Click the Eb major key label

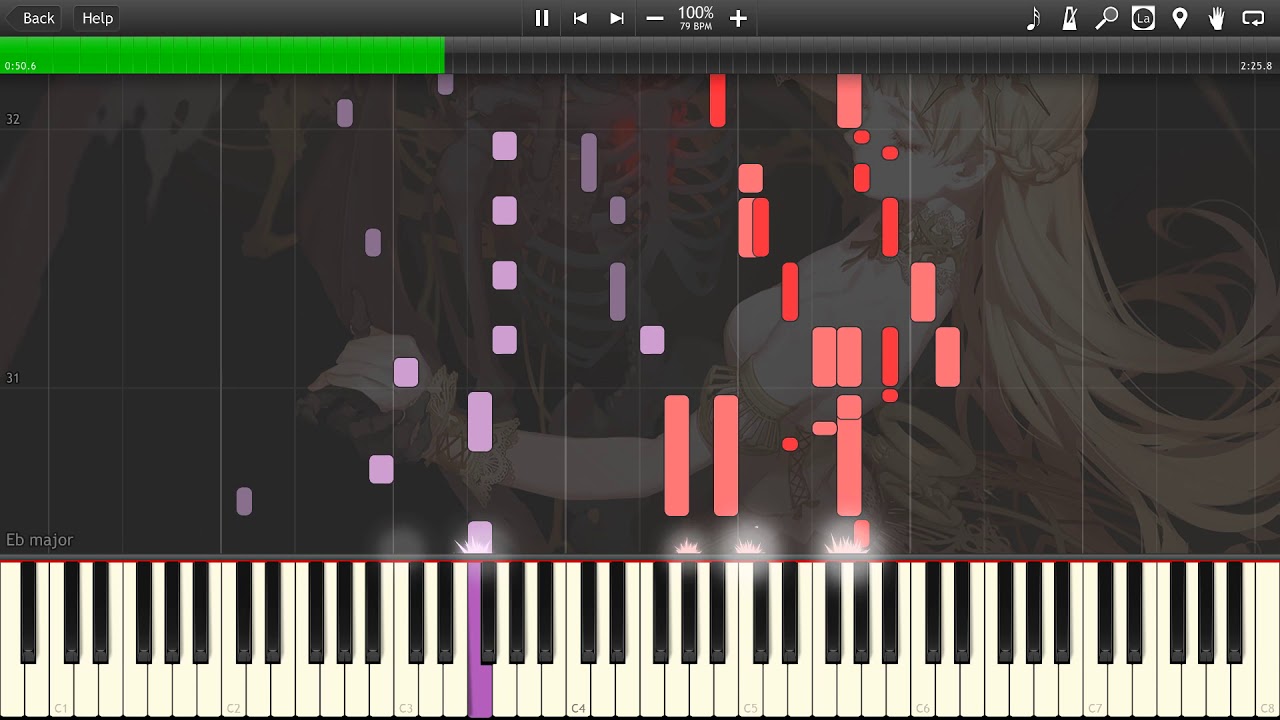coord(40,540)
